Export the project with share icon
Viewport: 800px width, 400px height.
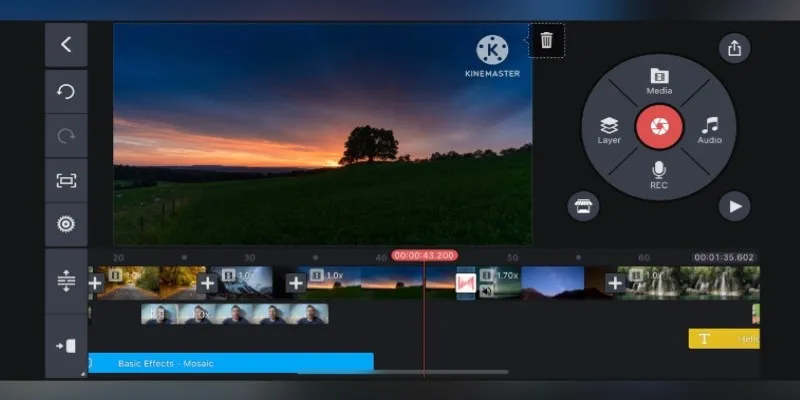click(734, 48)
